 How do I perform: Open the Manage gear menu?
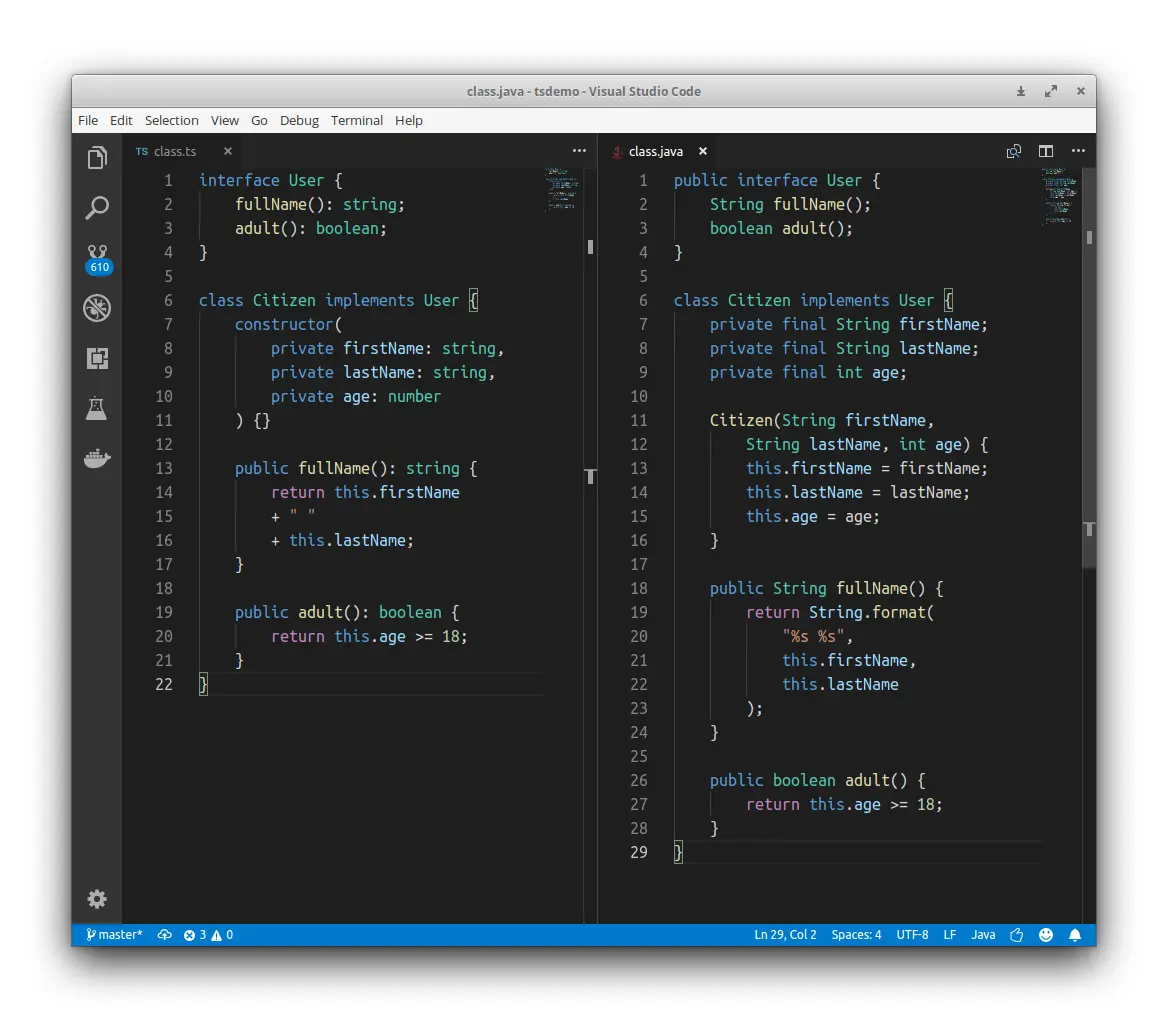(x=97, y=899)
